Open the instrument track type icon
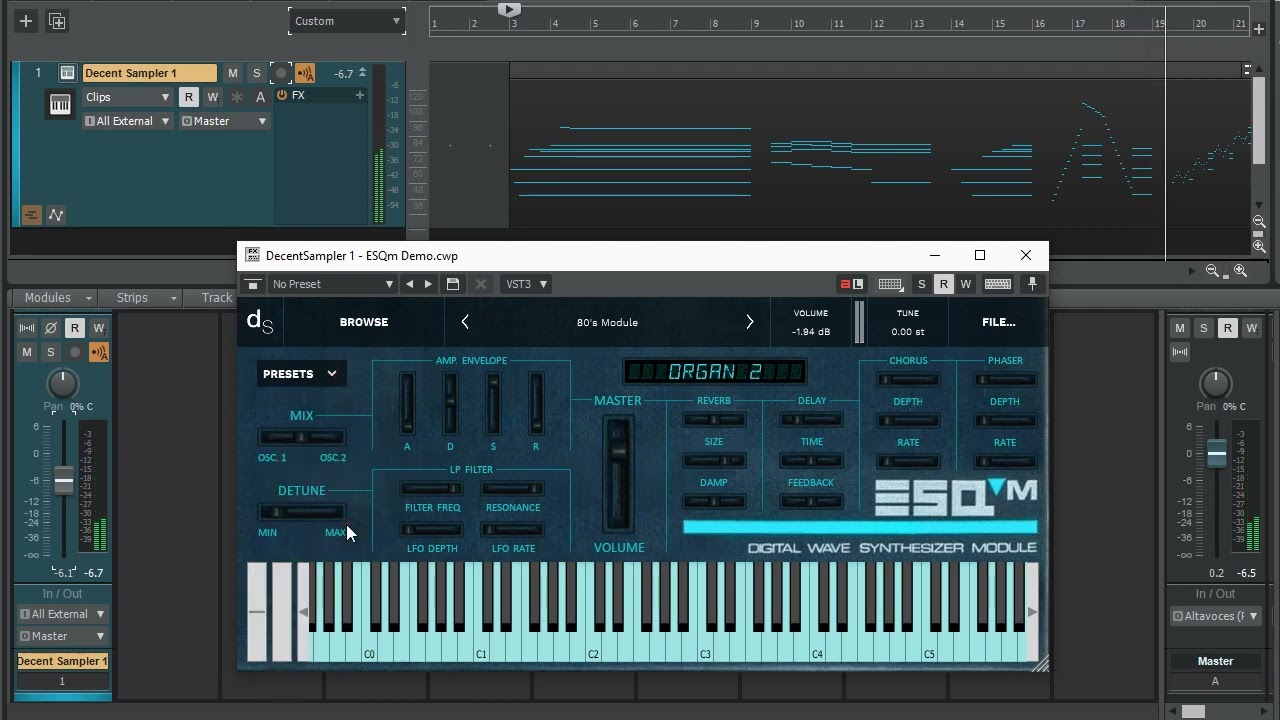The height and width of the screenshot is (720, 1280). (67, 73)
